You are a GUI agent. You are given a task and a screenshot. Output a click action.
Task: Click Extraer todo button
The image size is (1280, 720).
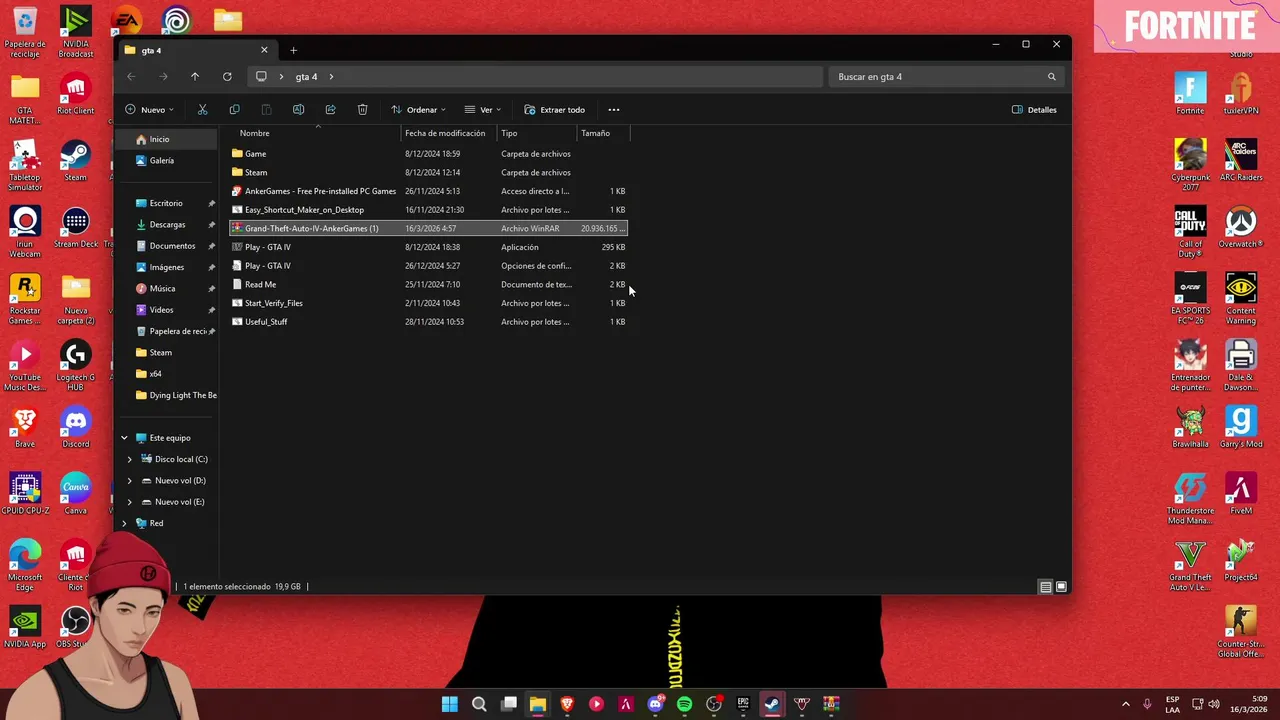click(555, 110)
